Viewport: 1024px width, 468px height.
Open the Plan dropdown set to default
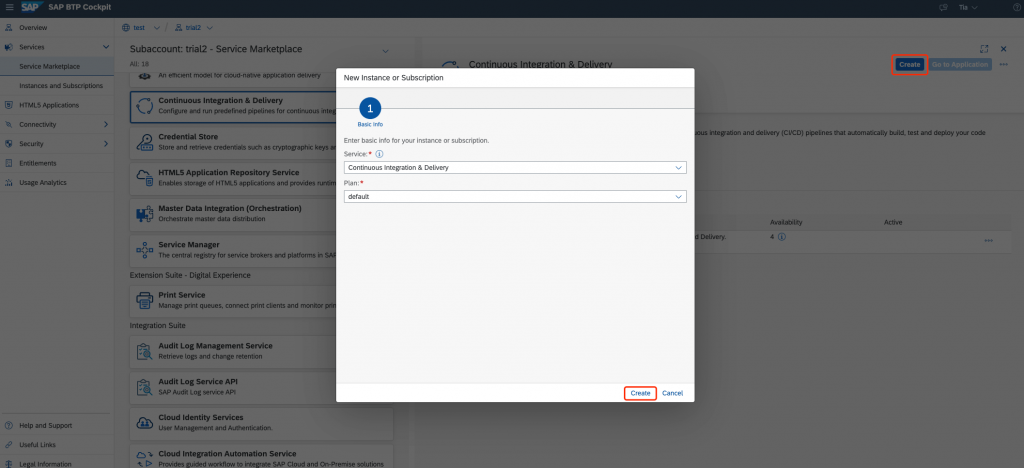[x=515, y=196]
